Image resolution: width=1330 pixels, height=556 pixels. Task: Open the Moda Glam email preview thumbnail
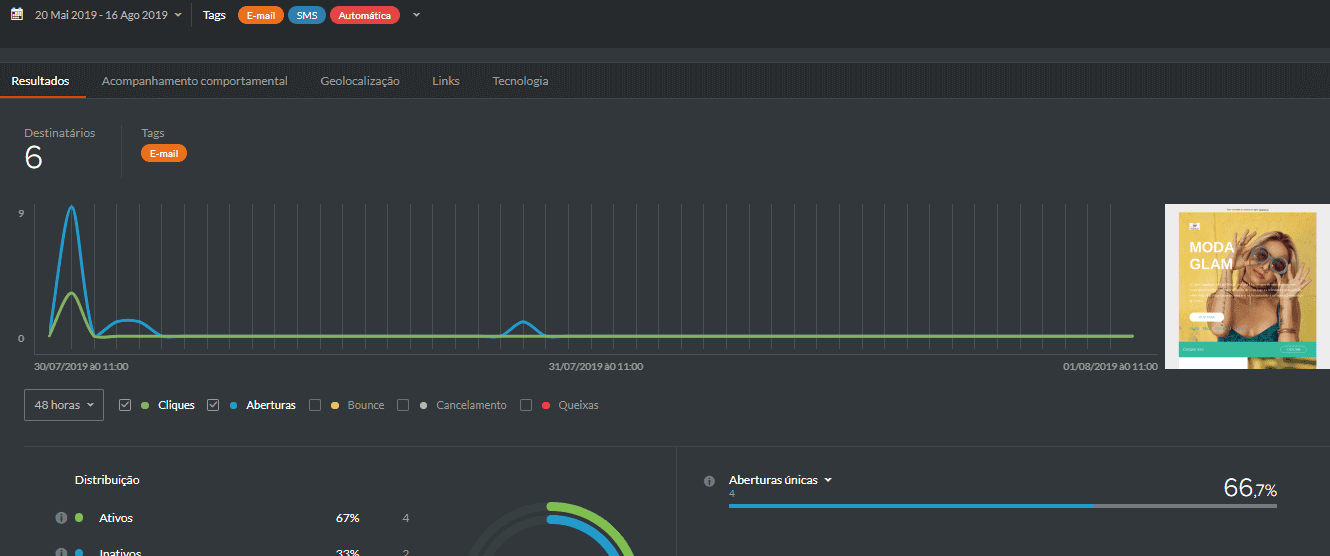(x=1247, y=286)
